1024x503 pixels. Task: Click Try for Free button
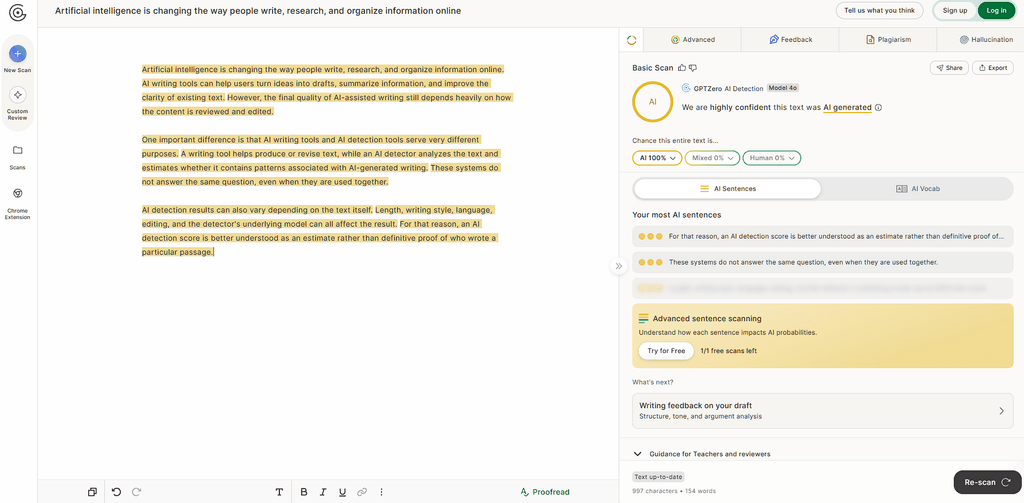[x=666, y=351]
